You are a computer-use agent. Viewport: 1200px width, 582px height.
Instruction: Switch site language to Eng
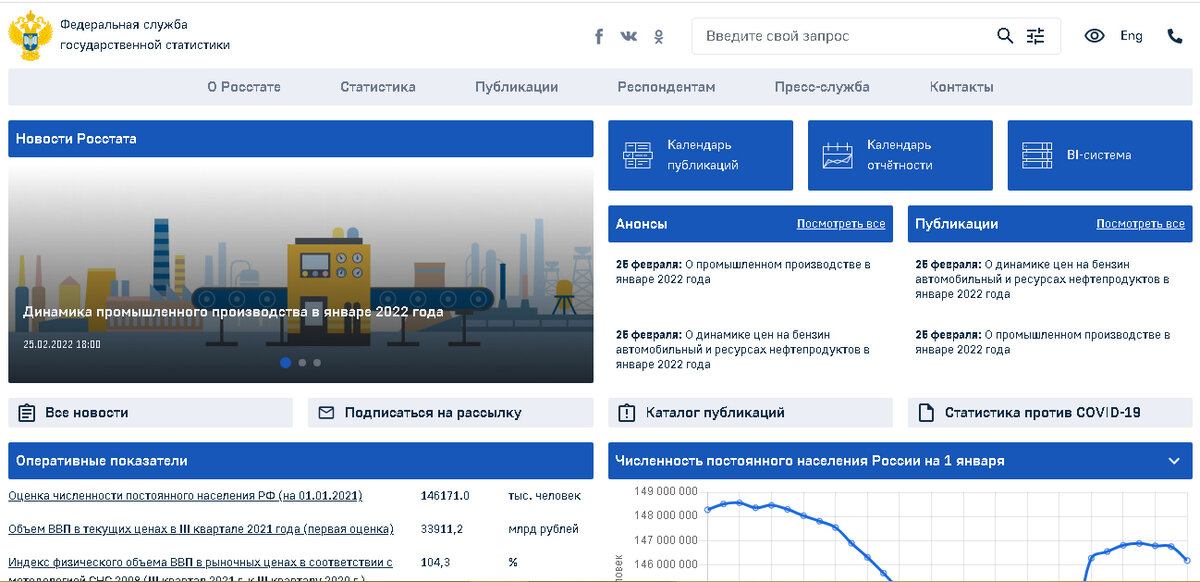coord(1131,36)
